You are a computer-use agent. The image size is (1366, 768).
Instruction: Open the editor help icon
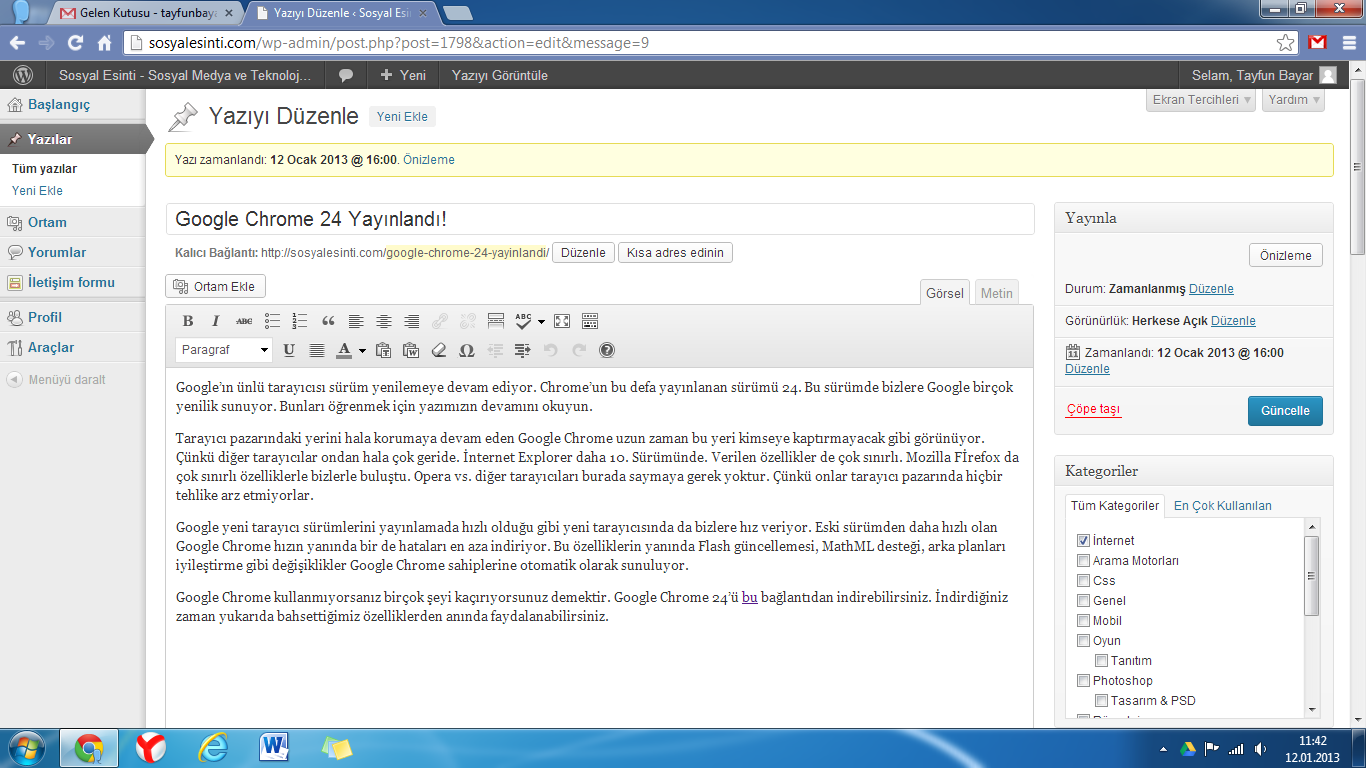(607, 350)
